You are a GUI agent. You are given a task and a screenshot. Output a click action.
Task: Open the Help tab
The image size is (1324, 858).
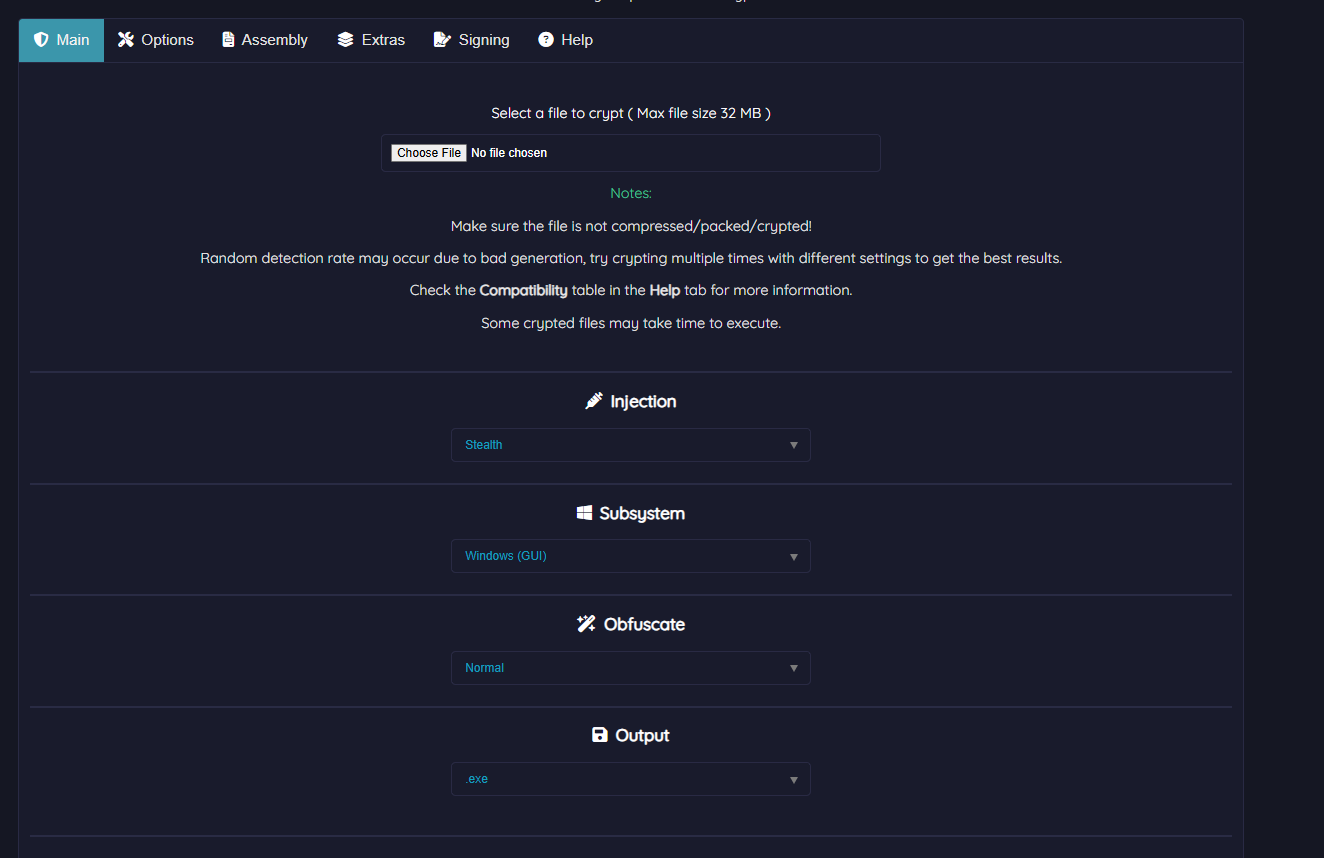565,40
